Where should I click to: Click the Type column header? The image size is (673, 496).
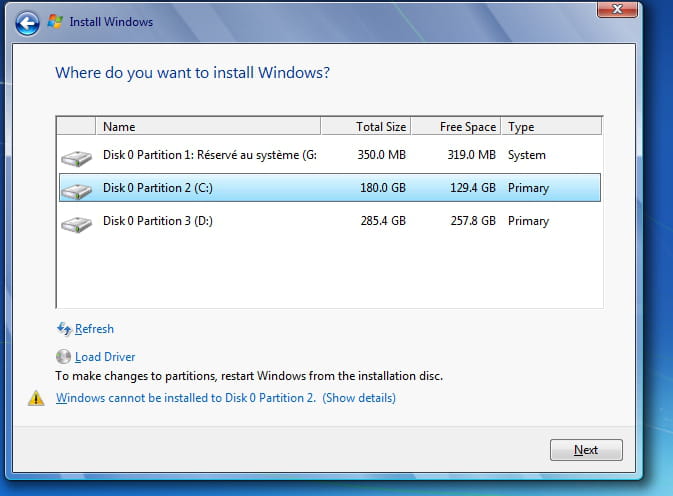[x=552, y=127]
